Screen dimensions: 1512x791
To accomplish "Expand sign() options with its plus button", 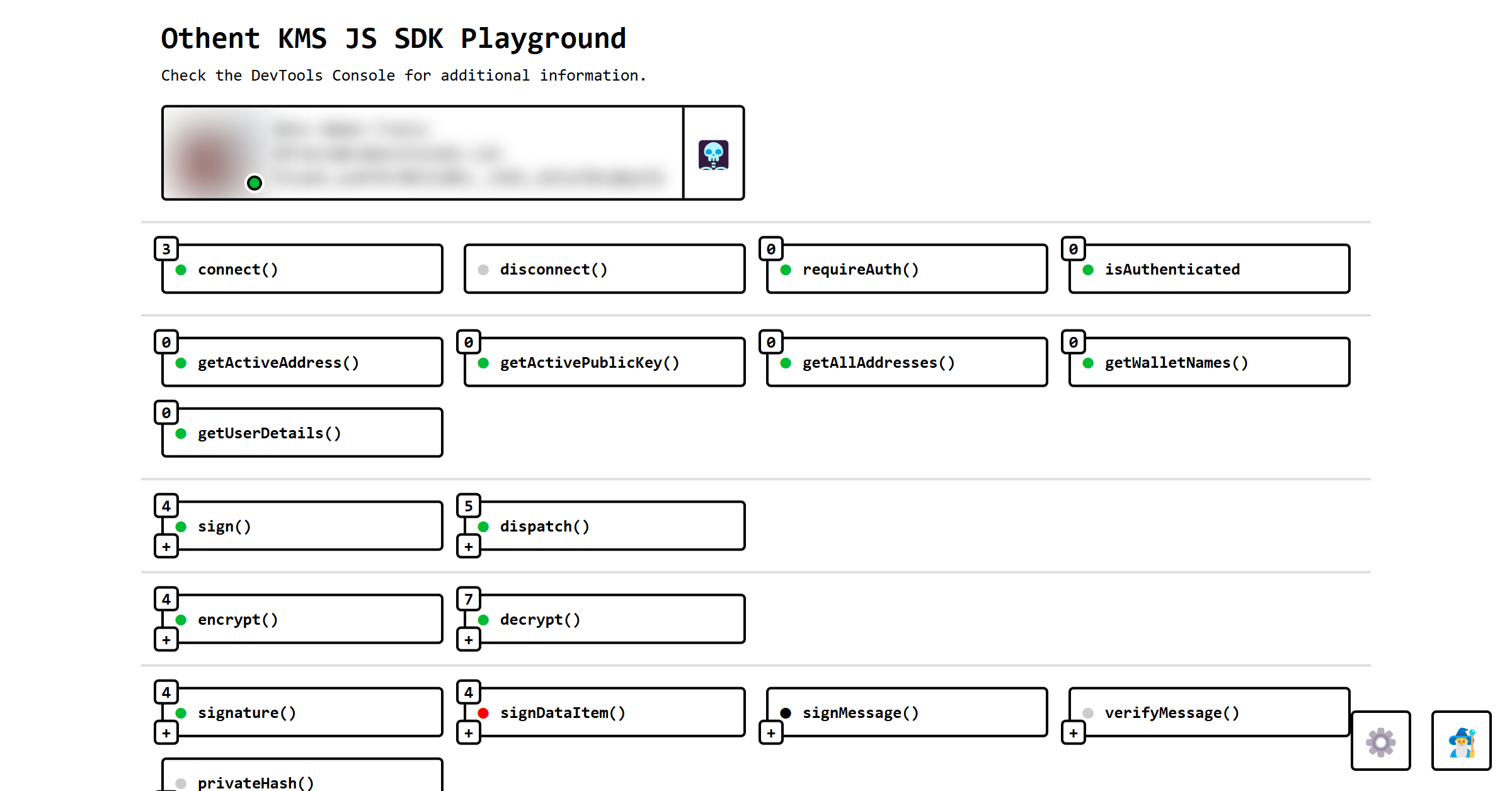I will click(166, 546).
